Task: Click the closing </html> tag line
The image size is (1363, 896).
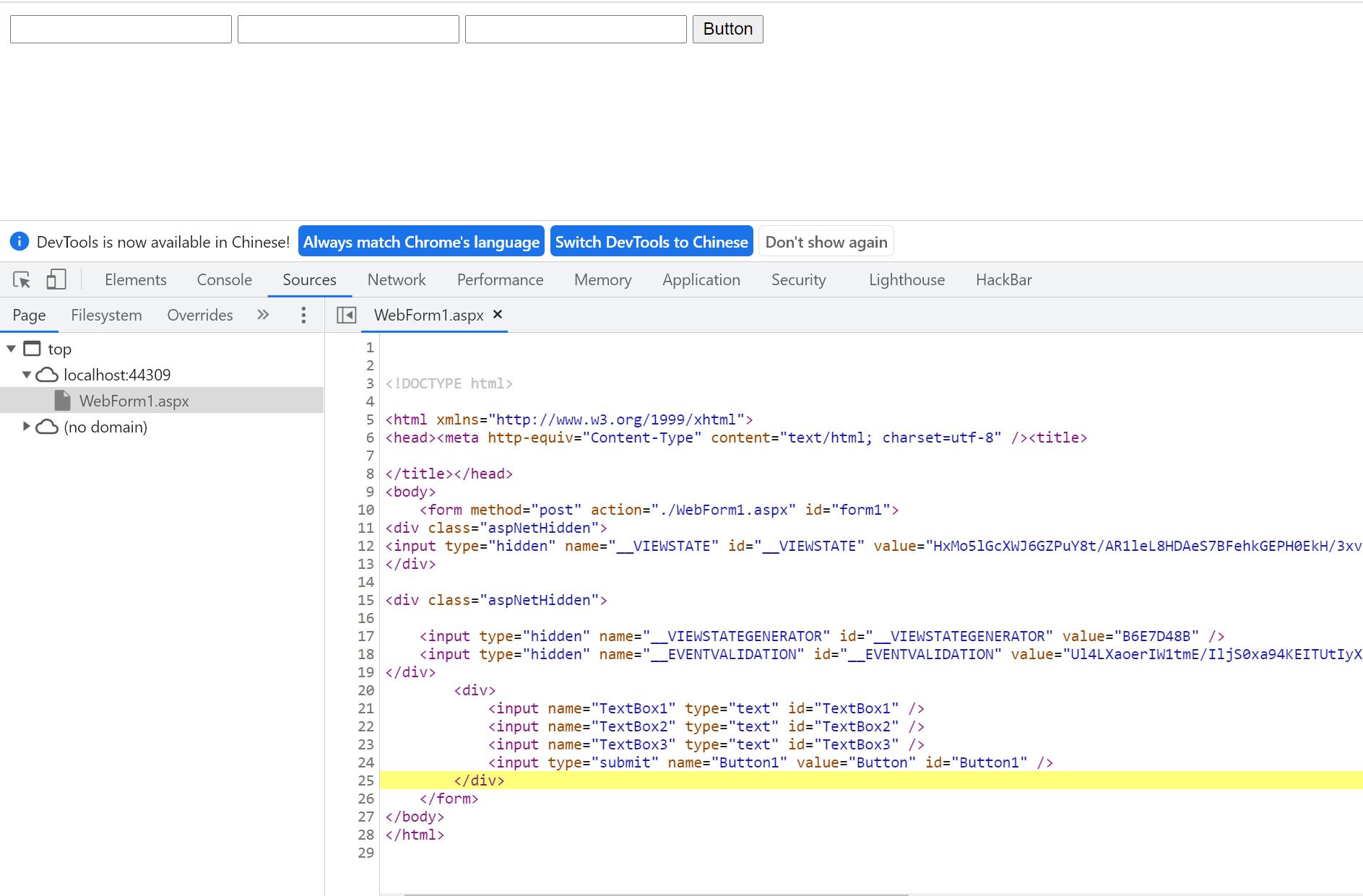Action: [415, 835]
